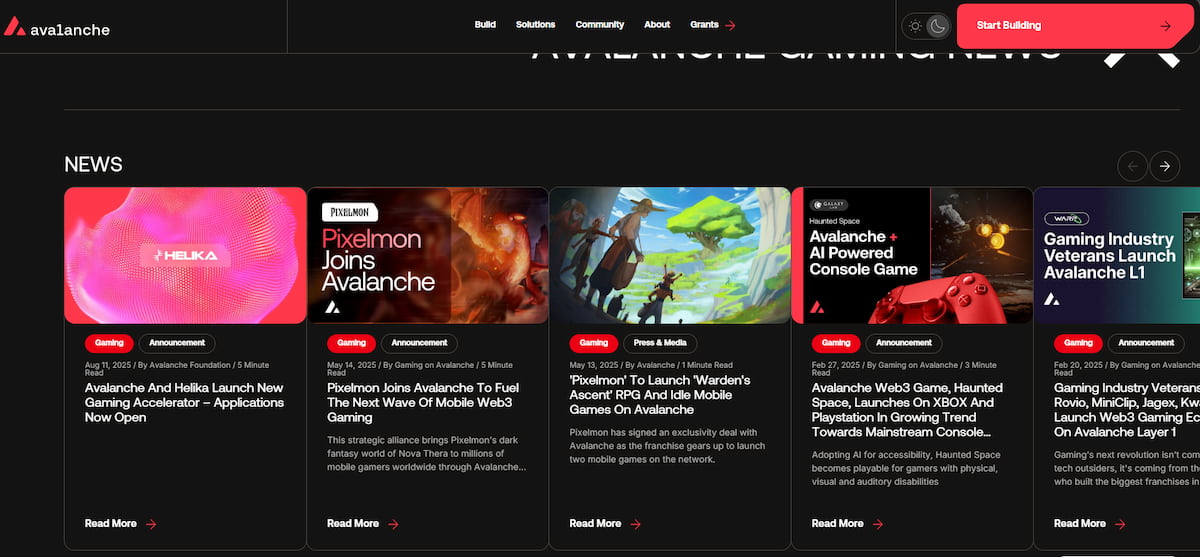The image size is (1200, 557).
Task: Click Gaming tag on Helika article
Action: tap(109, 343)
